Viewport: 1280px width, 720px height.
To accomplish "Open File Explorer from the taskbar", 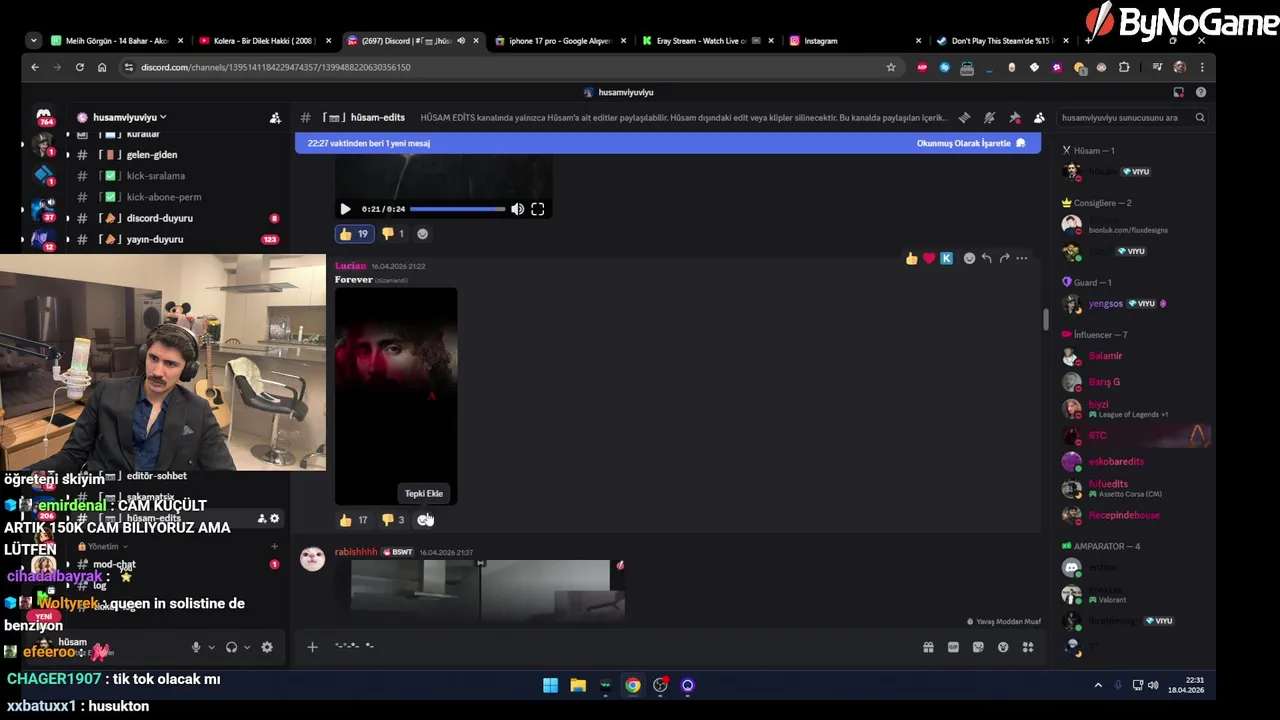I will pos(578,685).
